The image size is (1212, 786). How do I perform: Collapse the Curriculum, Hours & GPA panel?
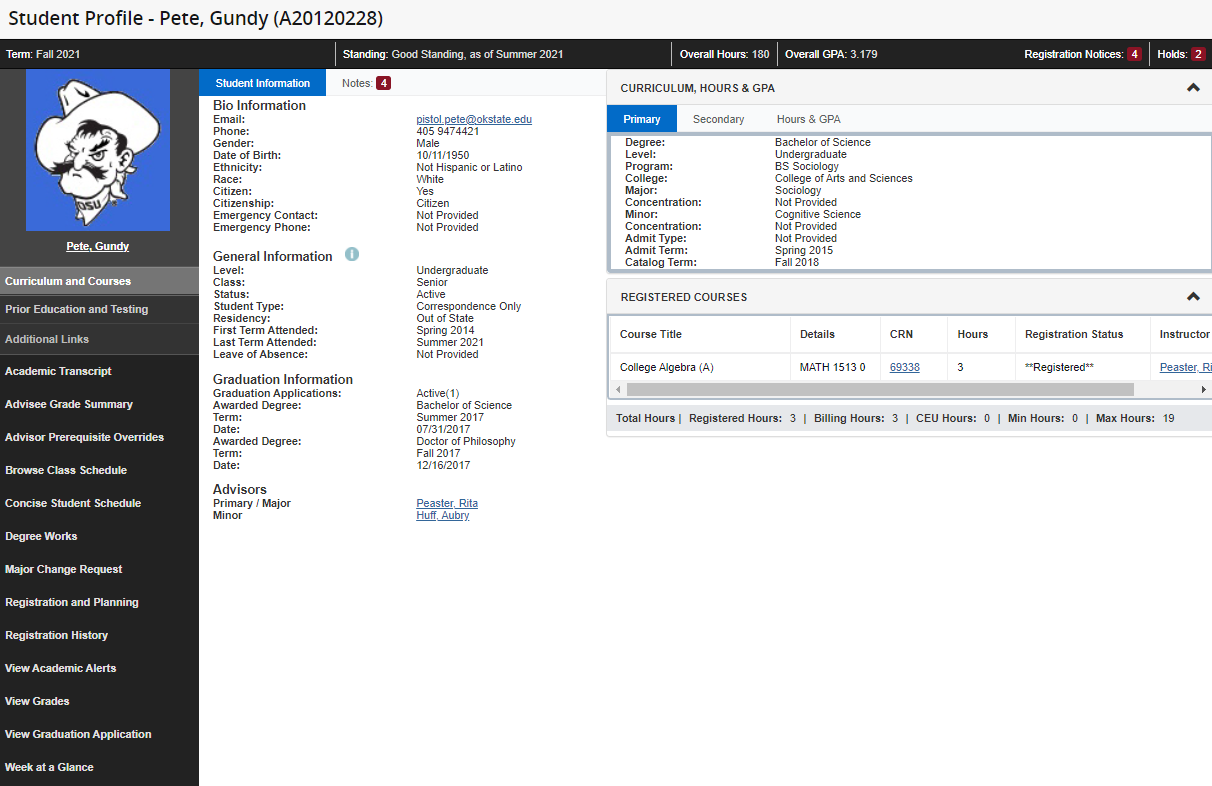click(x=1192, y=87)
